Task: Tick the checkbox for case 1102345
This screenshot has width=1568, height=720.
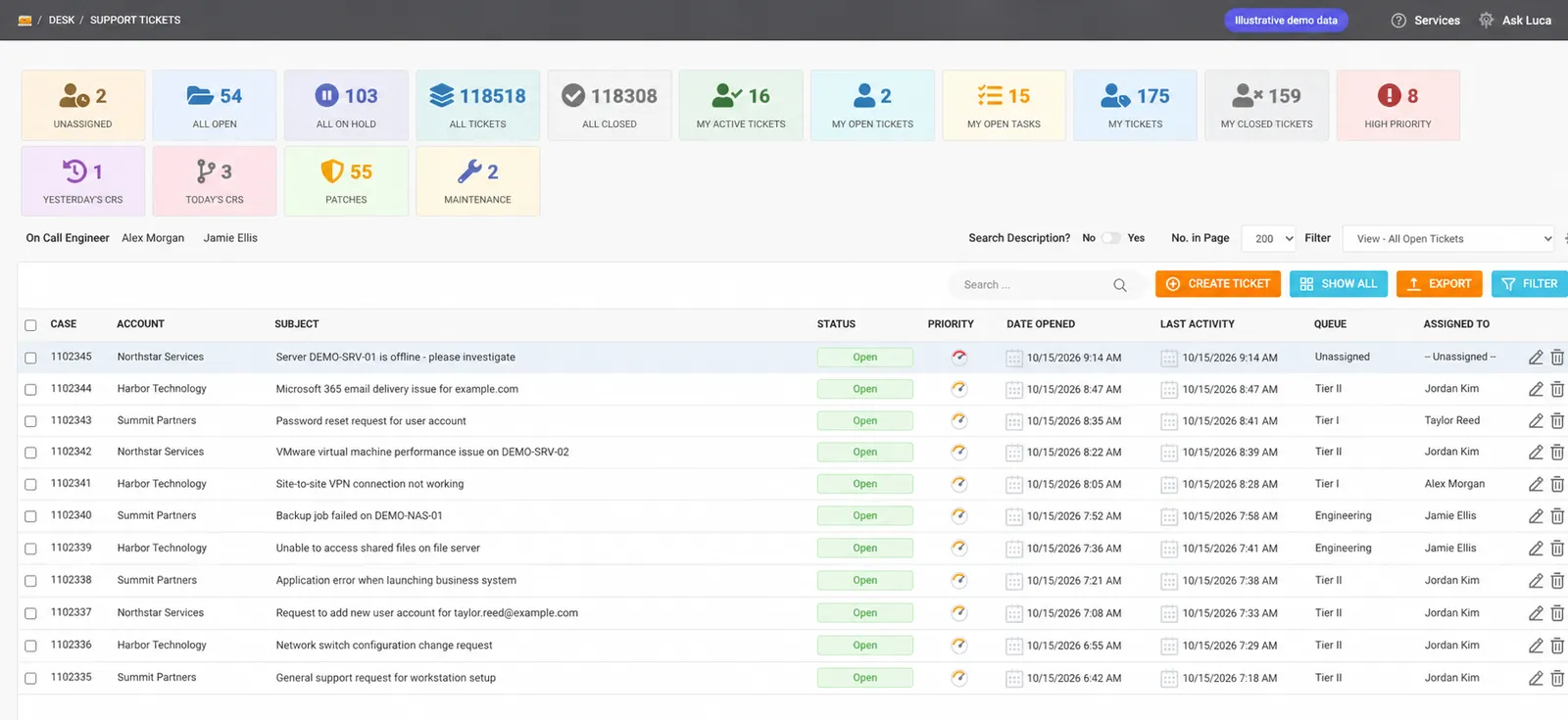Action: coord(30,358)
